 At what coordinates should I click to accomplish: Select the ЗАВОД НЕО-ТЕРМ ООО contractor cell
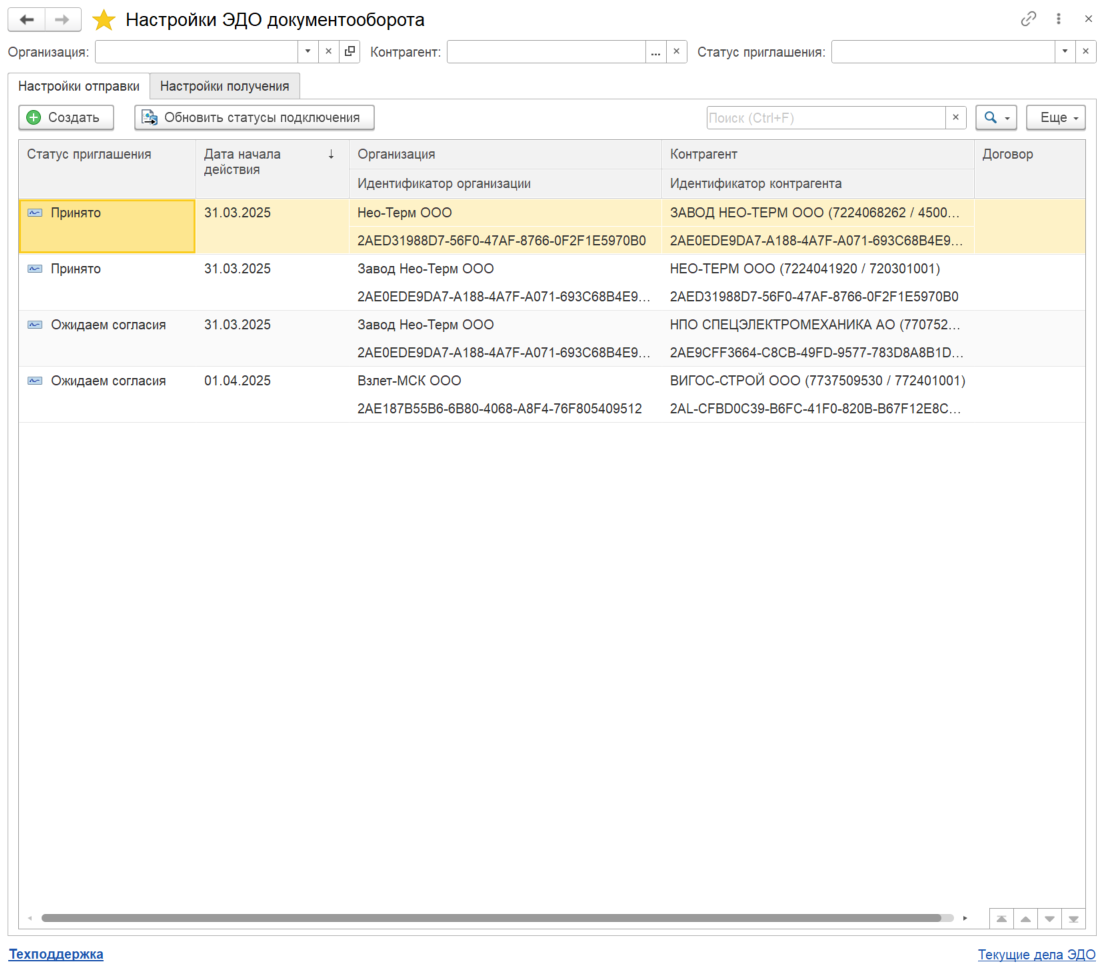coord(818,213)
